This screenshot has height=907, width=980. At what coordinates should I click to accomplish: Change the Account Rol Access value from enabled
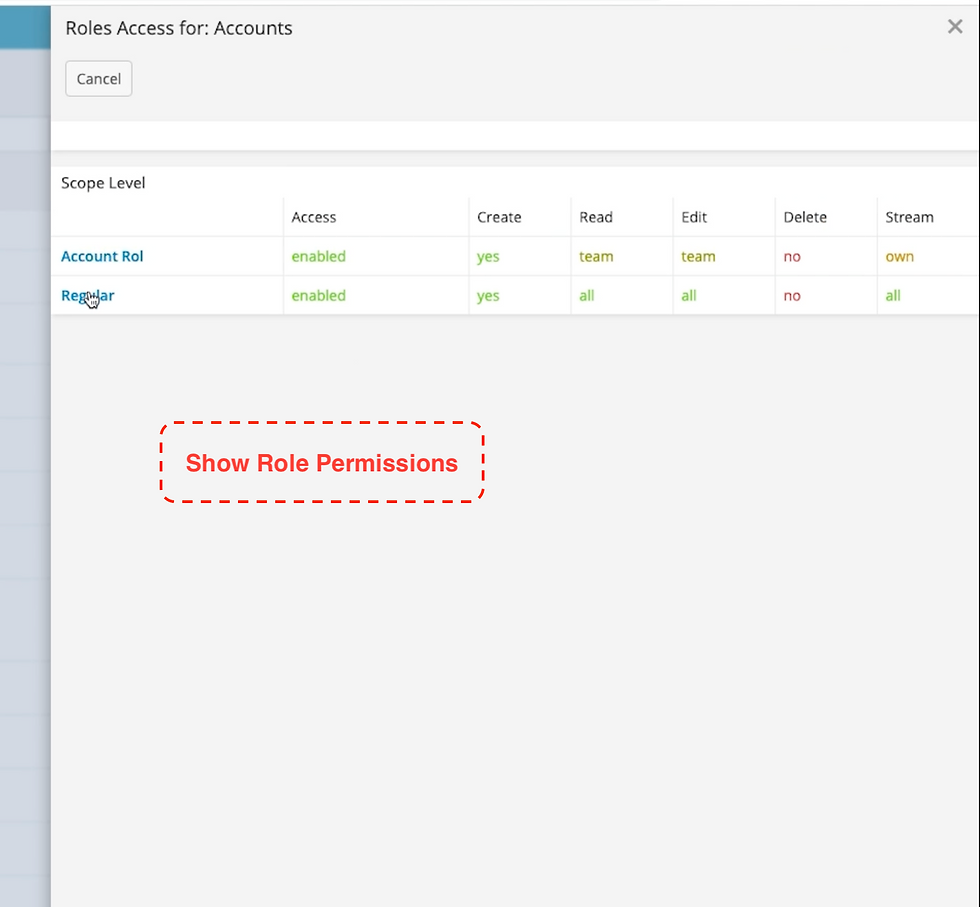coord(318,256)
